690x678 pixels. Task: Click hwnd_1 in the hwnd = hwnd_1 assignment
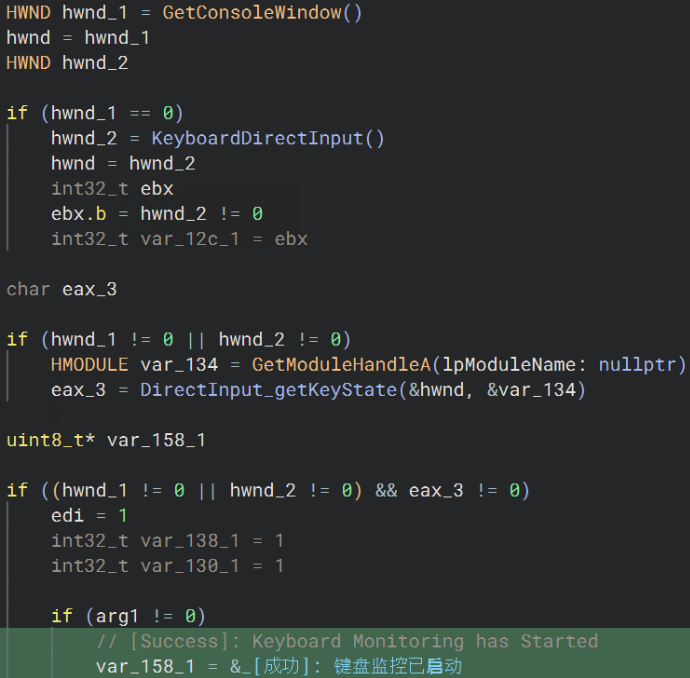[x=117, y=38]
